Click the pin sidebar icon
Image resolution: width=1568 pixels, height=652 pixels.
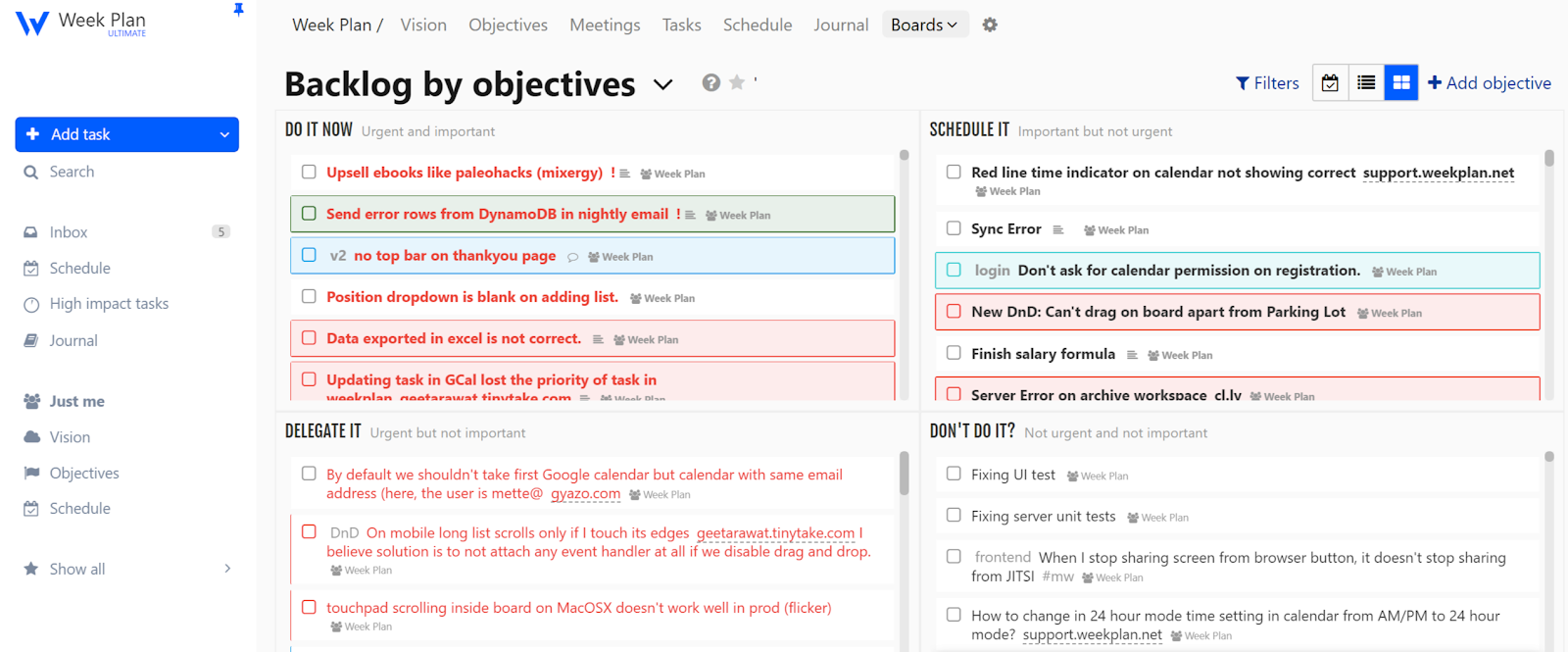[x=238, y=10]
